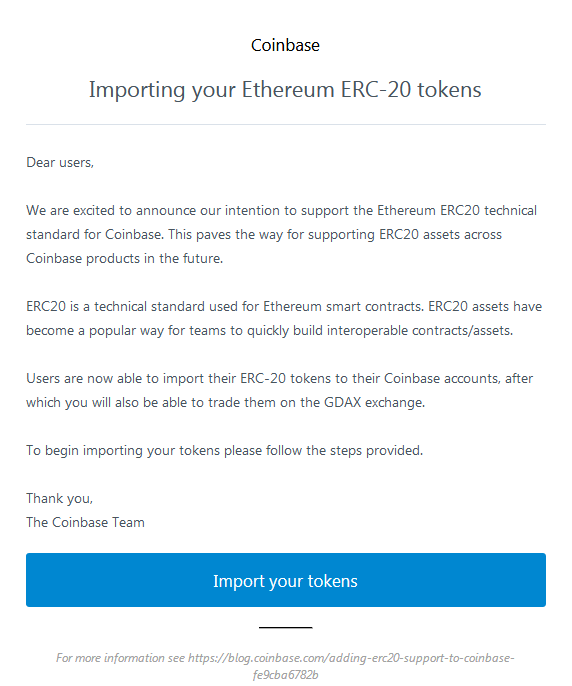Click the short black divider below the button

285,627
